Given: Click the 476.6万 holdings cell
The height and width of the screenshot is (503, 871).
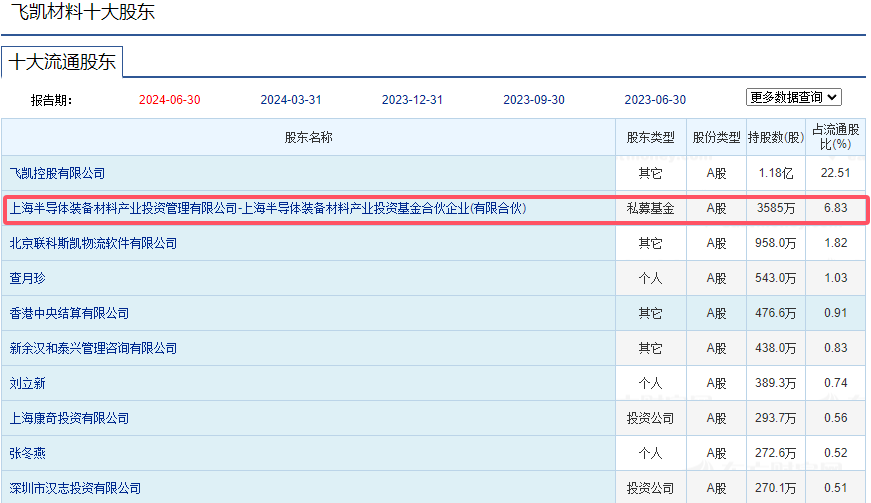Looking at the screenshot, I should [775, 313].
